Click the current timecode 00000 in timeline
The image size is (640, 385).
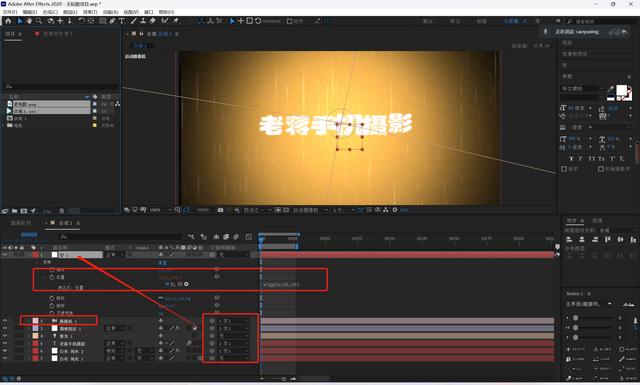pyautogui.click(x=29, y=235)
